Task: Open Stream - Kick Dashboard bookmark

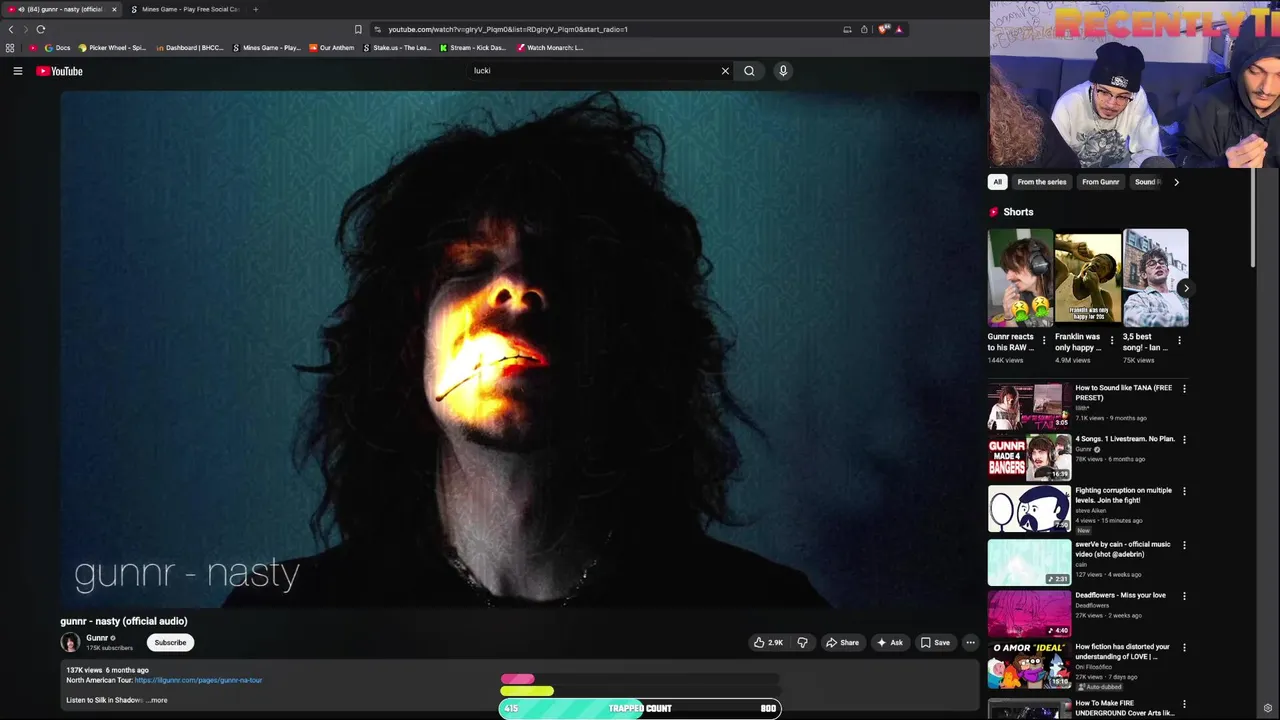Action: click(473, 48)
